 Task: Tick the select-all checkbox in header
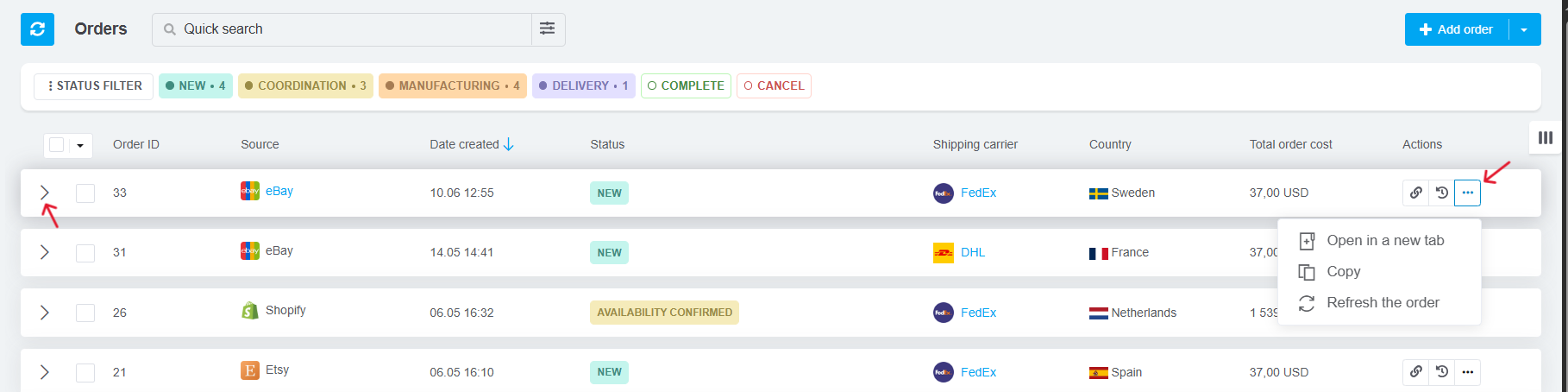(x=57, y=145)
